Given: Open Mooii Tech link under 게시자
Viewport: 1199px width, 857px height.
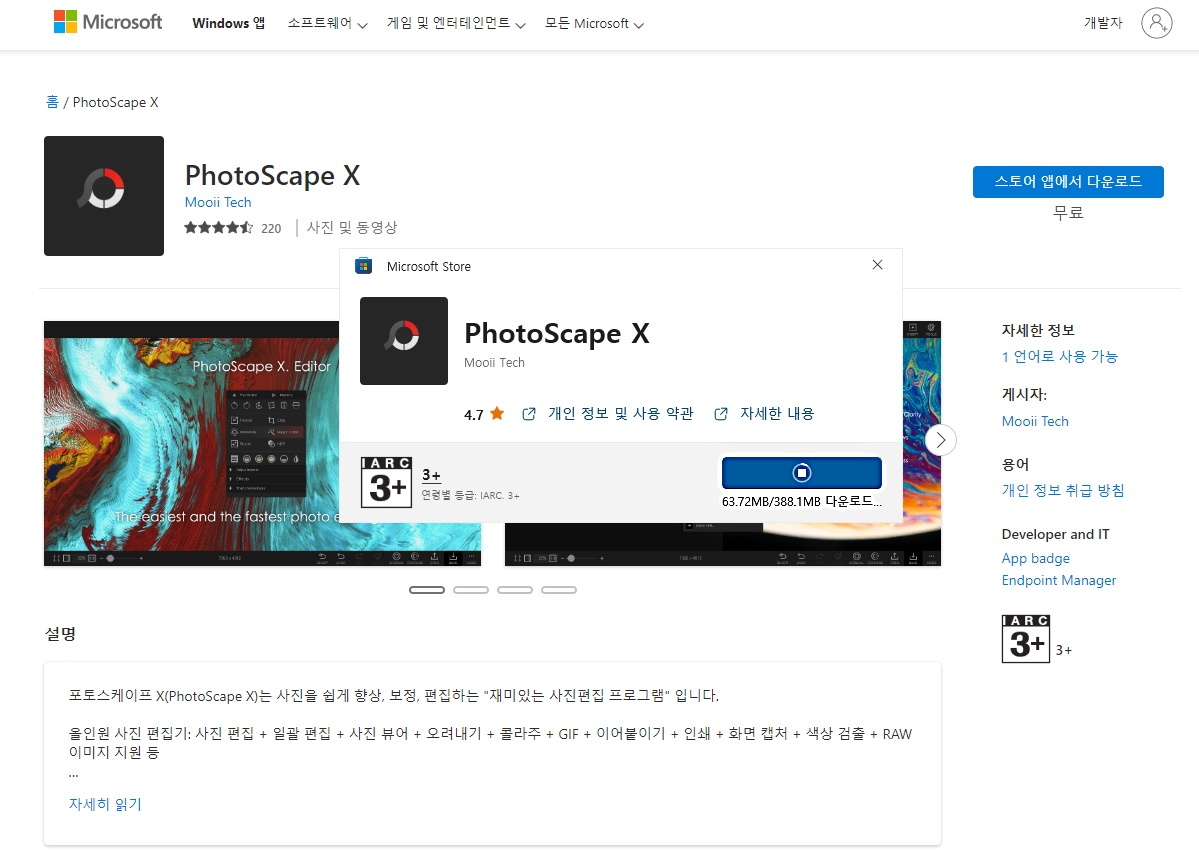Looking at the screenshot, I should [1035, 421].
